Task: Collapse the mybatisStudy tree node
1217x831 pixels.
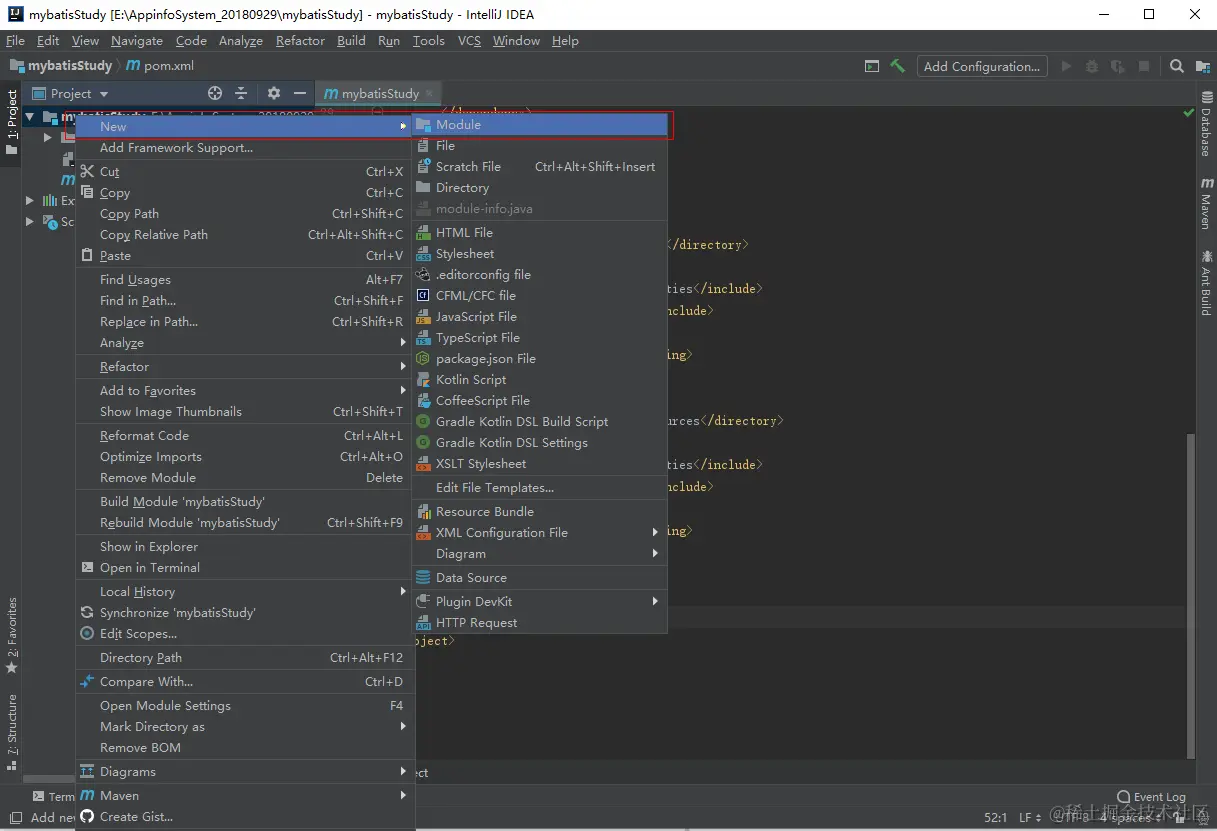Action: click(x=30, y=116)
